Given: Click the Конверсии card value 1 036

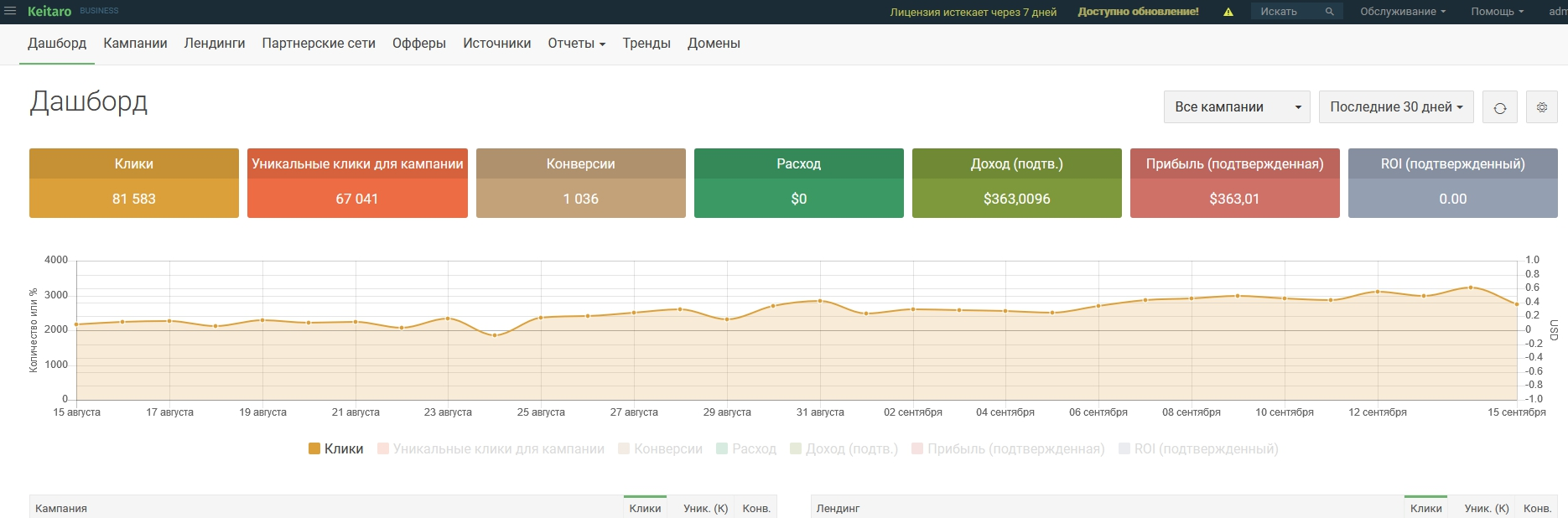Looking at the screenshot, I should (x=581, y=199).
